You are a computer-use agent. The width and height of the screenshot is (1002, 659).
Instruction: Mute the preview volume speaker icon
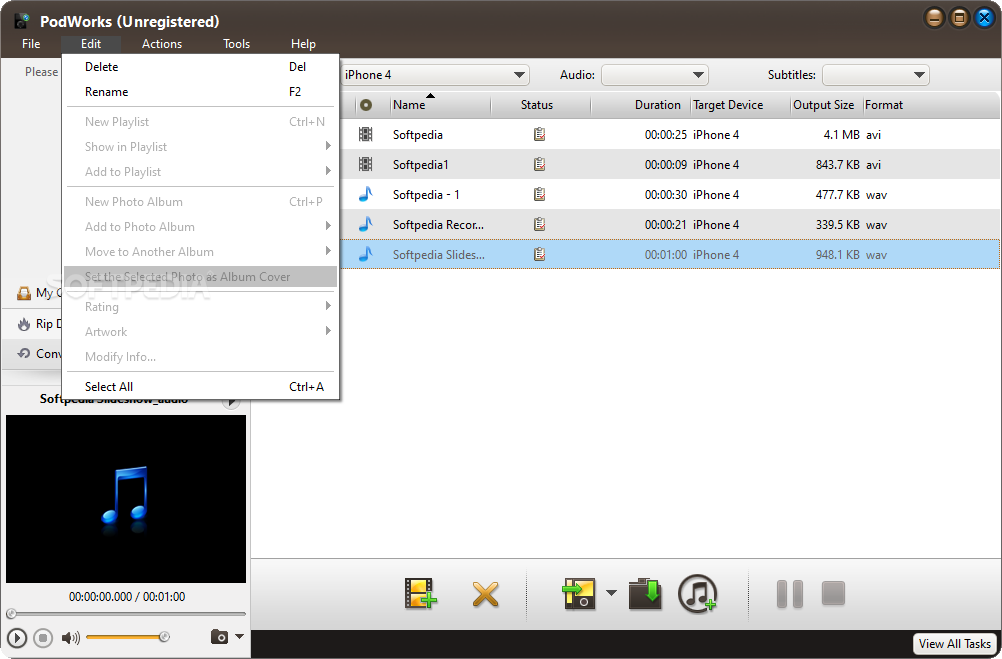[70, 637]
